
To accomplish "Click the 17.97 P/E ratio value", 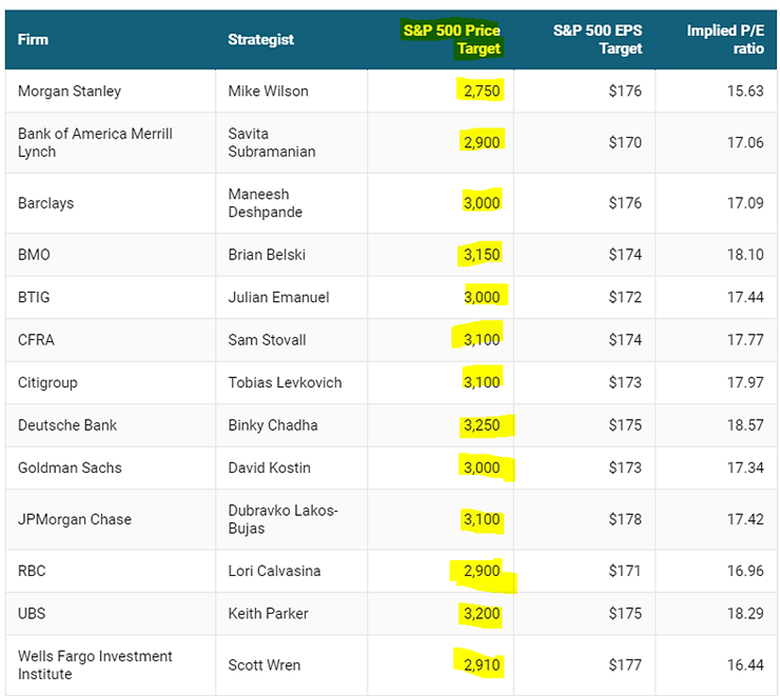I will coord(745,383).
